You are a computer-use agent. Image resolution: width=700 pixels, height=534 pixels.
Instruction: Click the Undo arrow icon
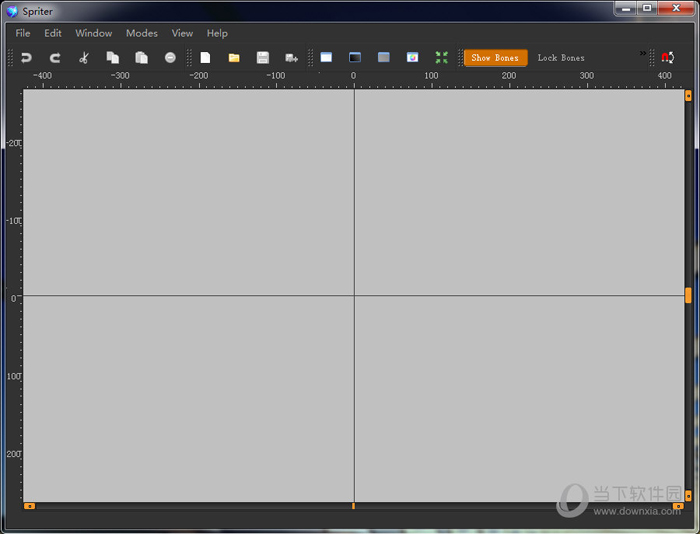coord(26,58)
